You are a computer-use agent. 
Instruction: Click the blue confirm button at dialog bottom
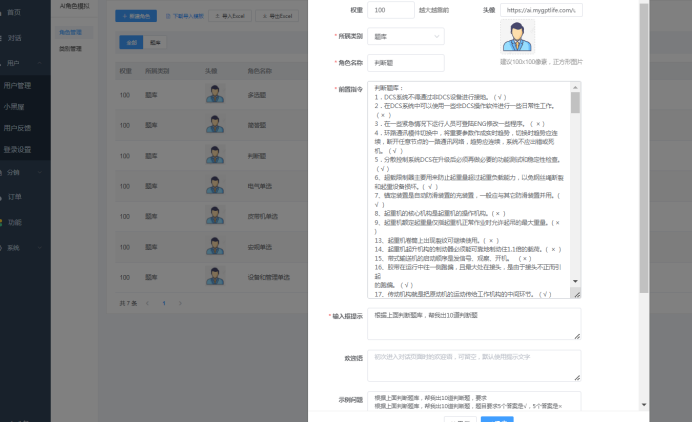[x=497, y=419]
